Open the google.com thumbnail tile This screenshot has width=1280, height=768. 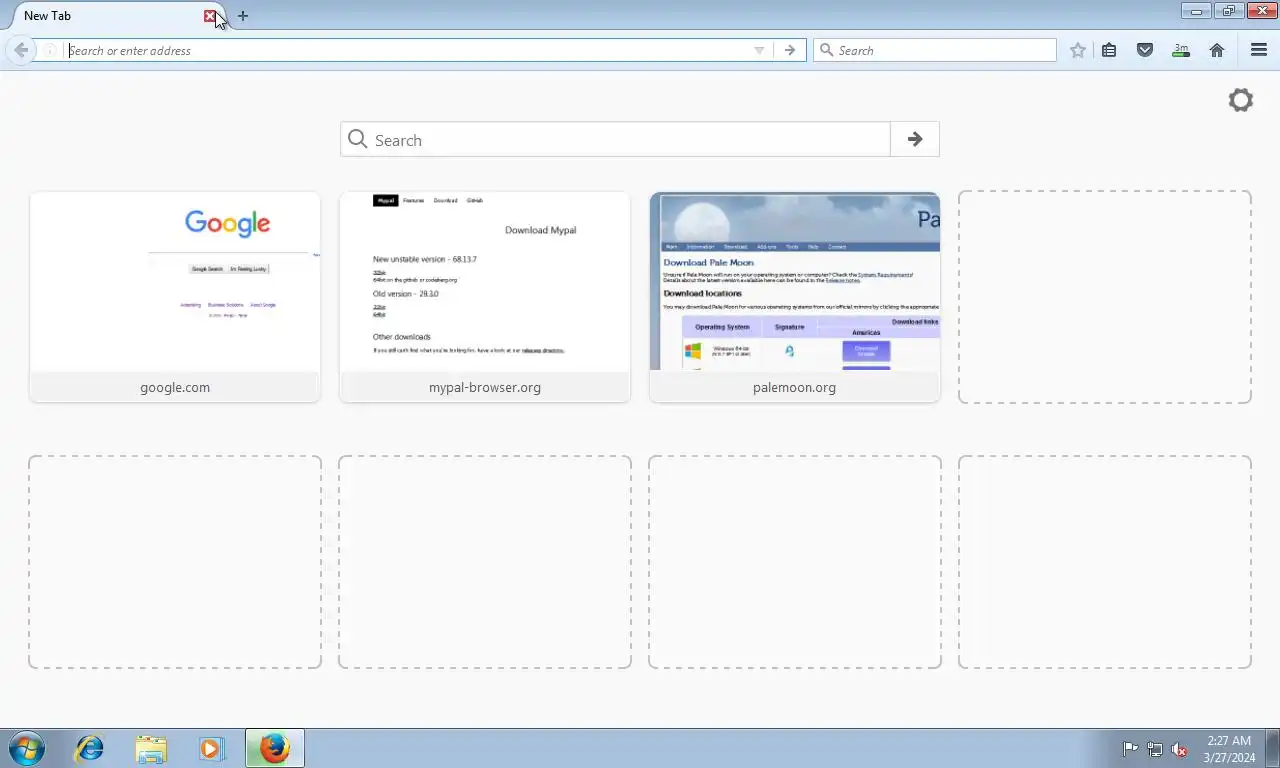(x=175, y=297)
